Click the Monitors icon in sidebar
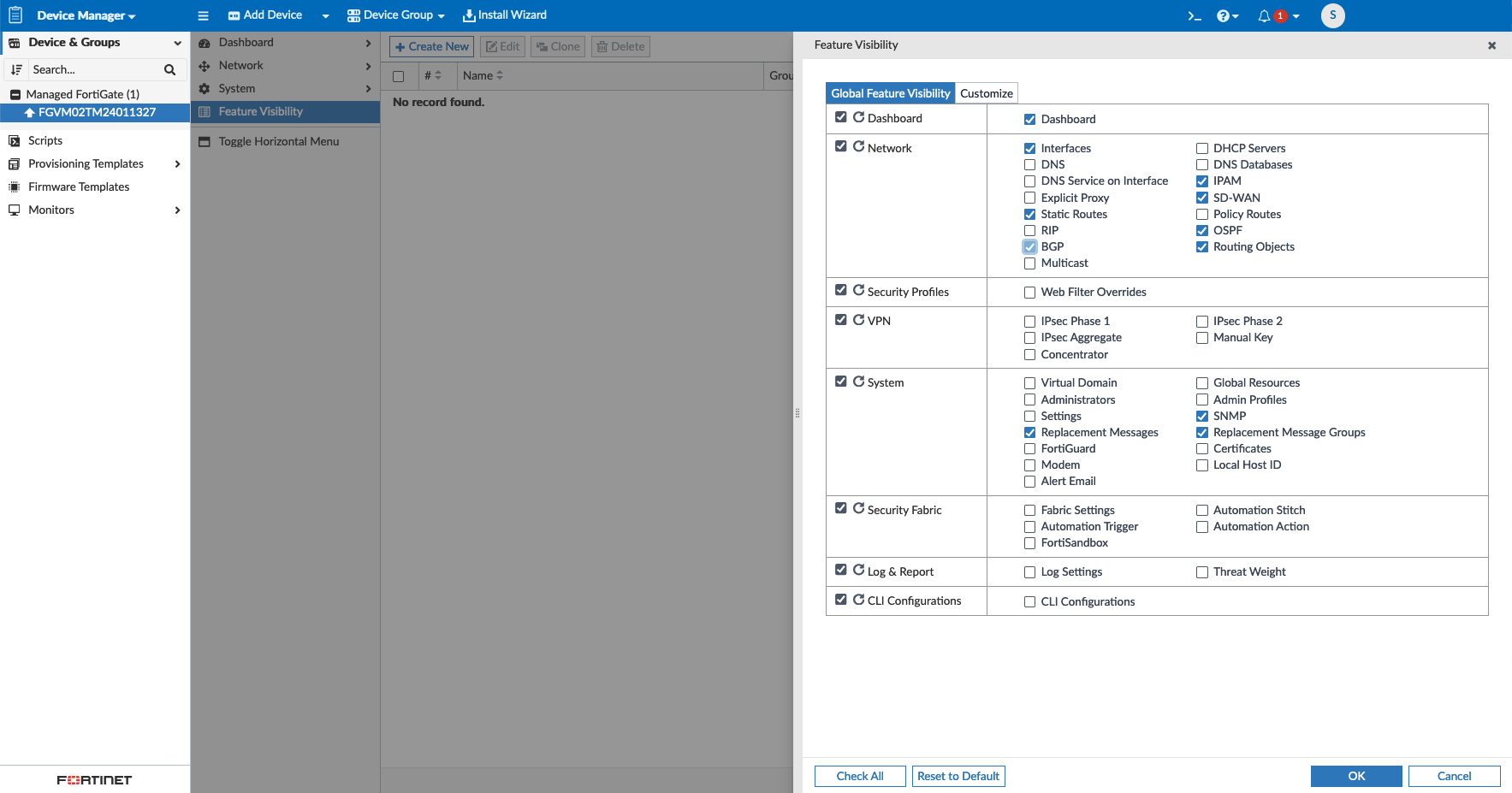 click(14, 210)
